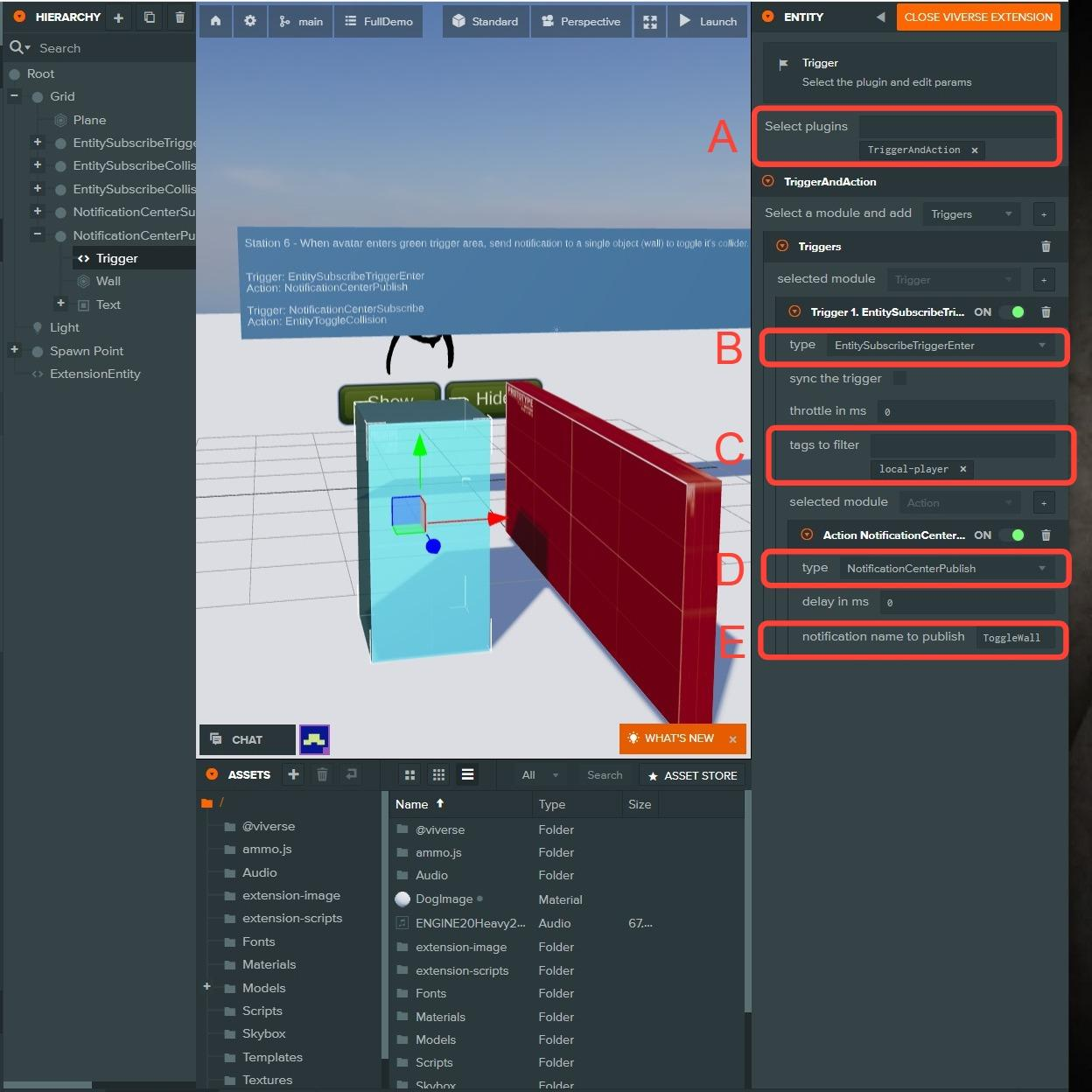Open the Standard render mode menu
The height and width of the screenshot is (1092, 1092).
[x=486, y=21]
